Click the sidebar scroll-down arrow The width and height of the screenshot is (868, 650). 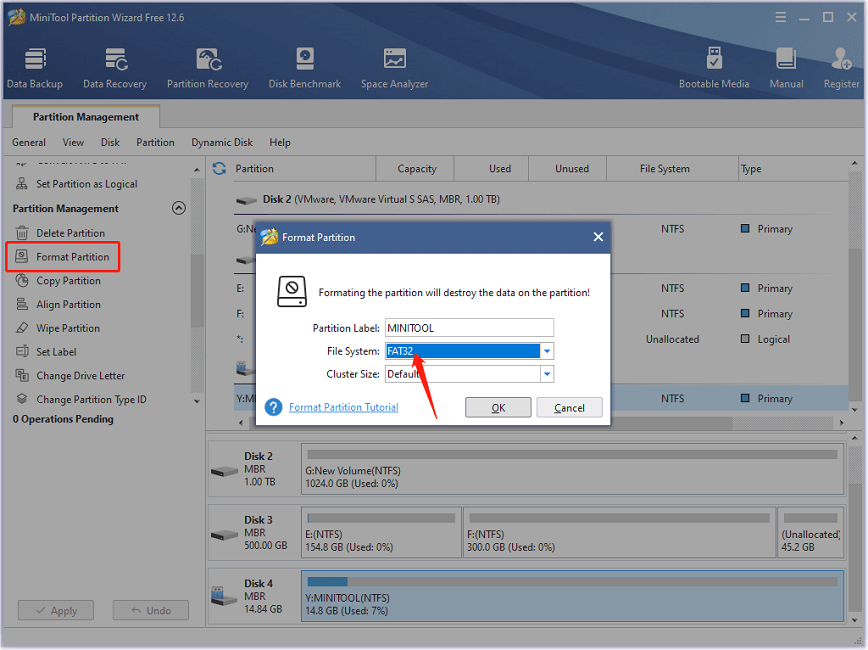(x=197, y=401)
